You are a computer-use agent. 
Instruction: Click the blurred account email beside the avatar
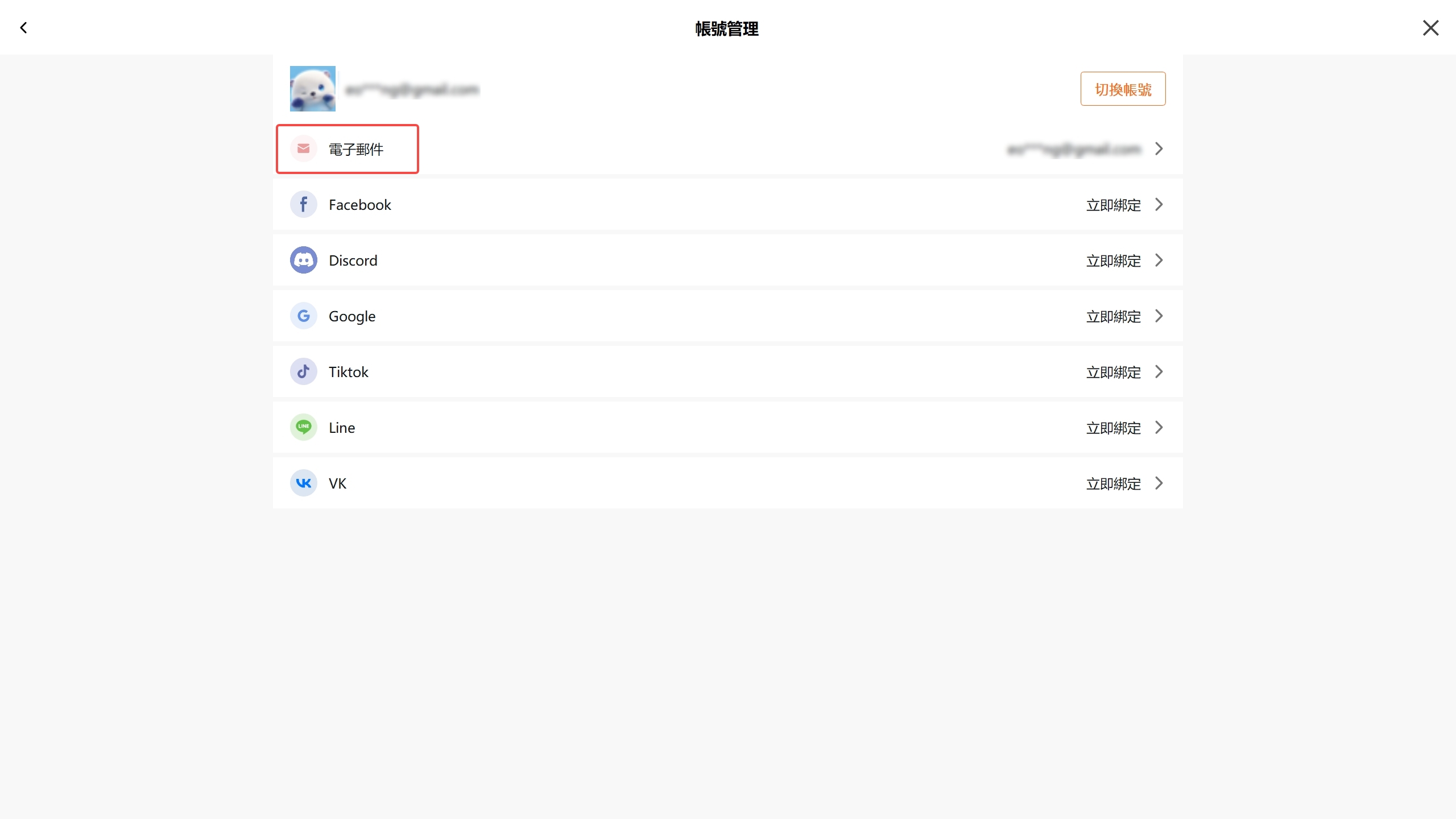[x=412, y=90]
